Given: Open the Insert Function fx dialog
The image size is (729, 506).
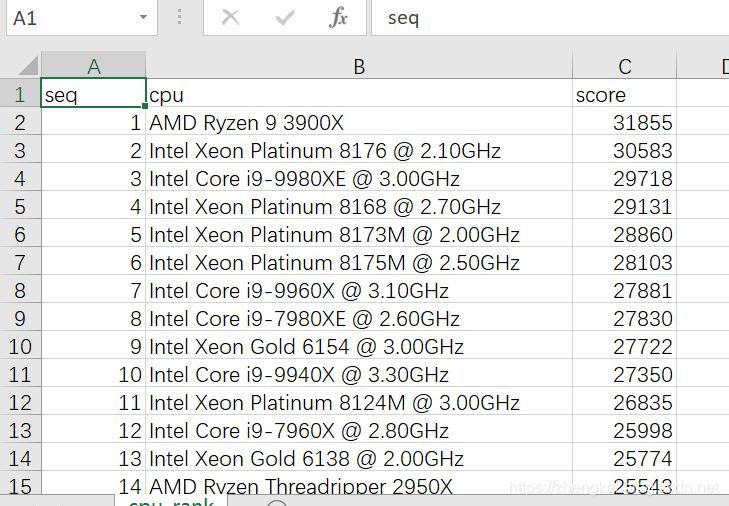Looking at the screenshot, I should coord(338,18).
